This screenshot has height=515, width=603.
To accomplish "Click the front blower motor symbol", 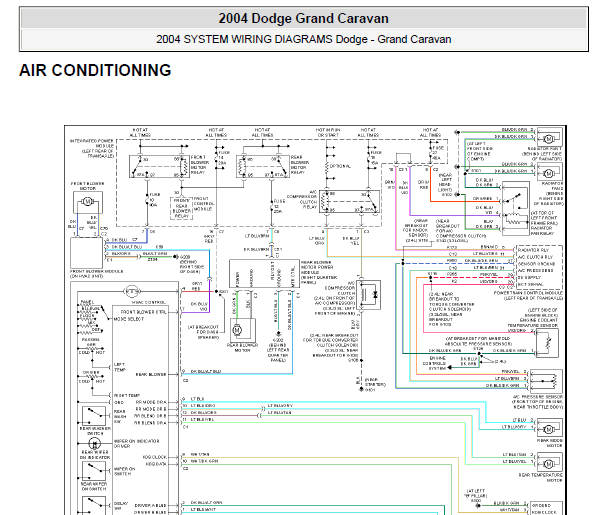I will tap(88, 202).
